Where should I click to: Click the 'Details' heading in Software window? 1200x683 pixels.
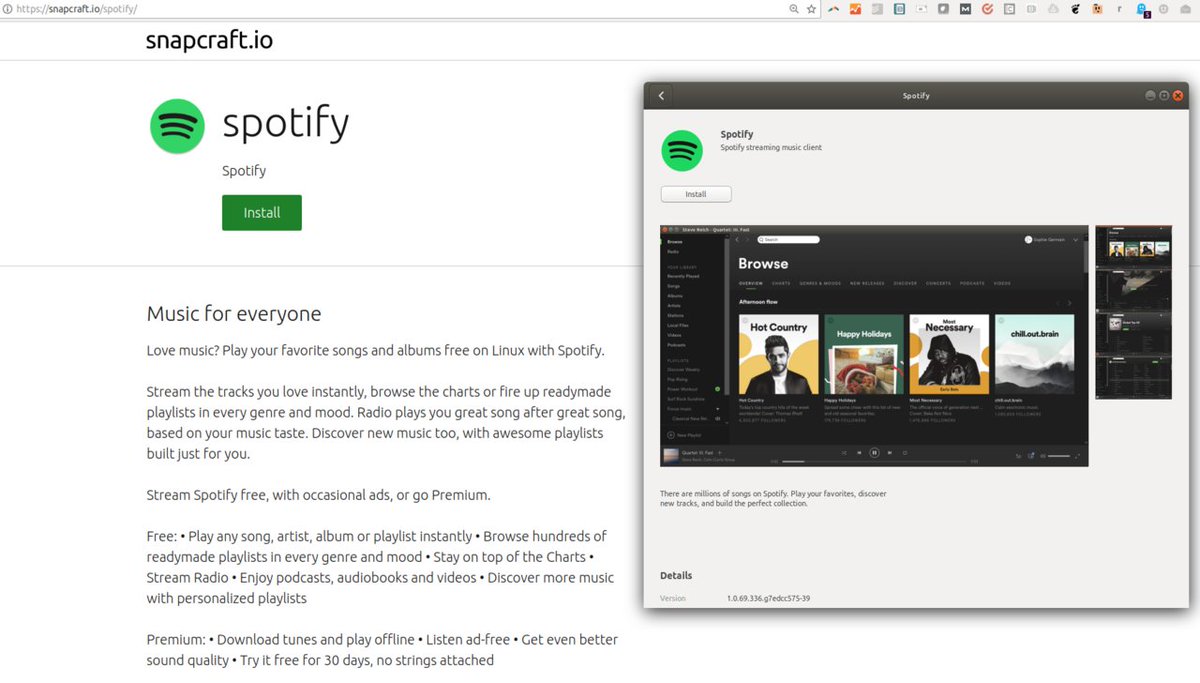(676, 575)
